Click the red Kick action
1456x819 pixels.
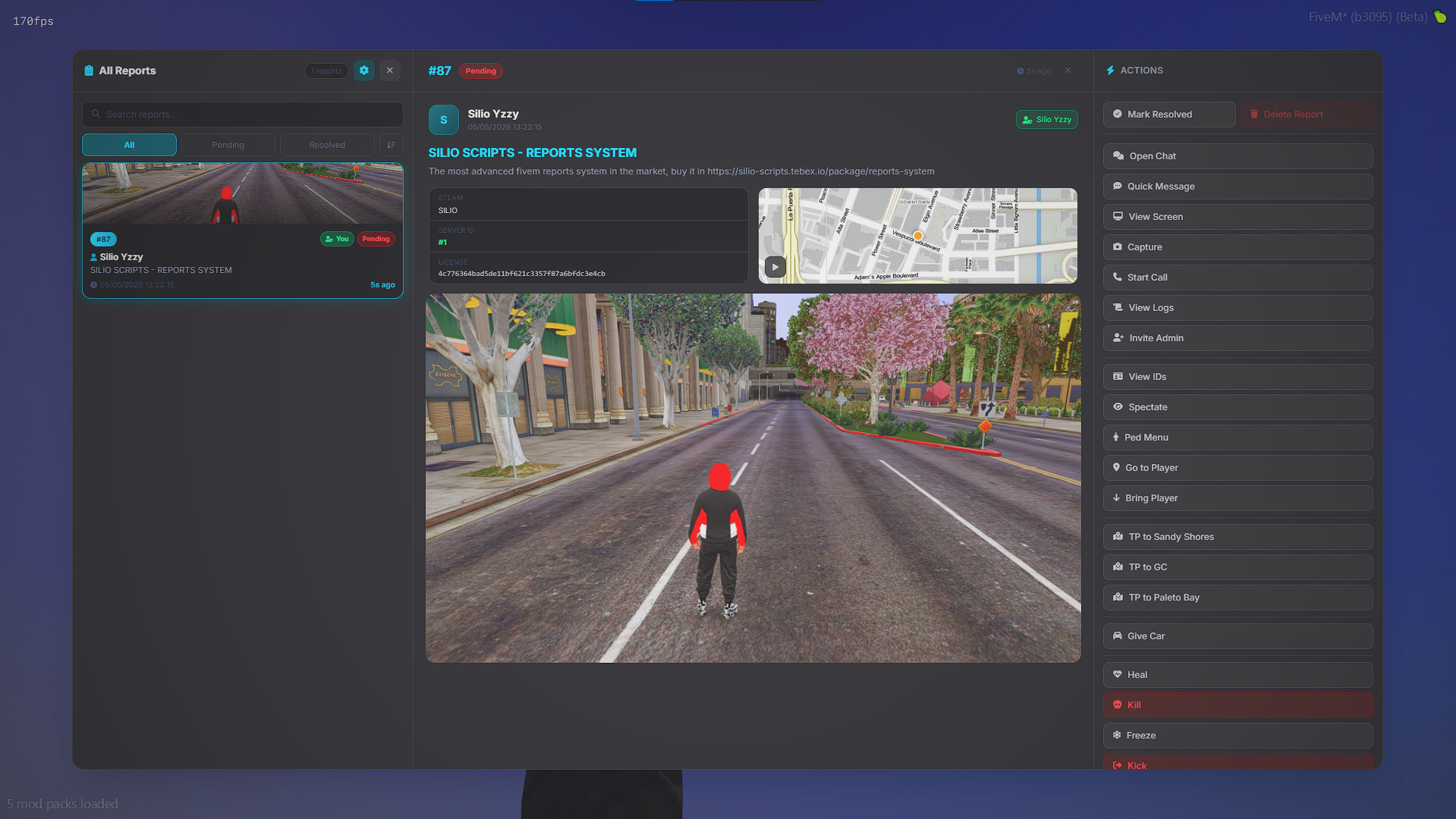coord(1238,762)
